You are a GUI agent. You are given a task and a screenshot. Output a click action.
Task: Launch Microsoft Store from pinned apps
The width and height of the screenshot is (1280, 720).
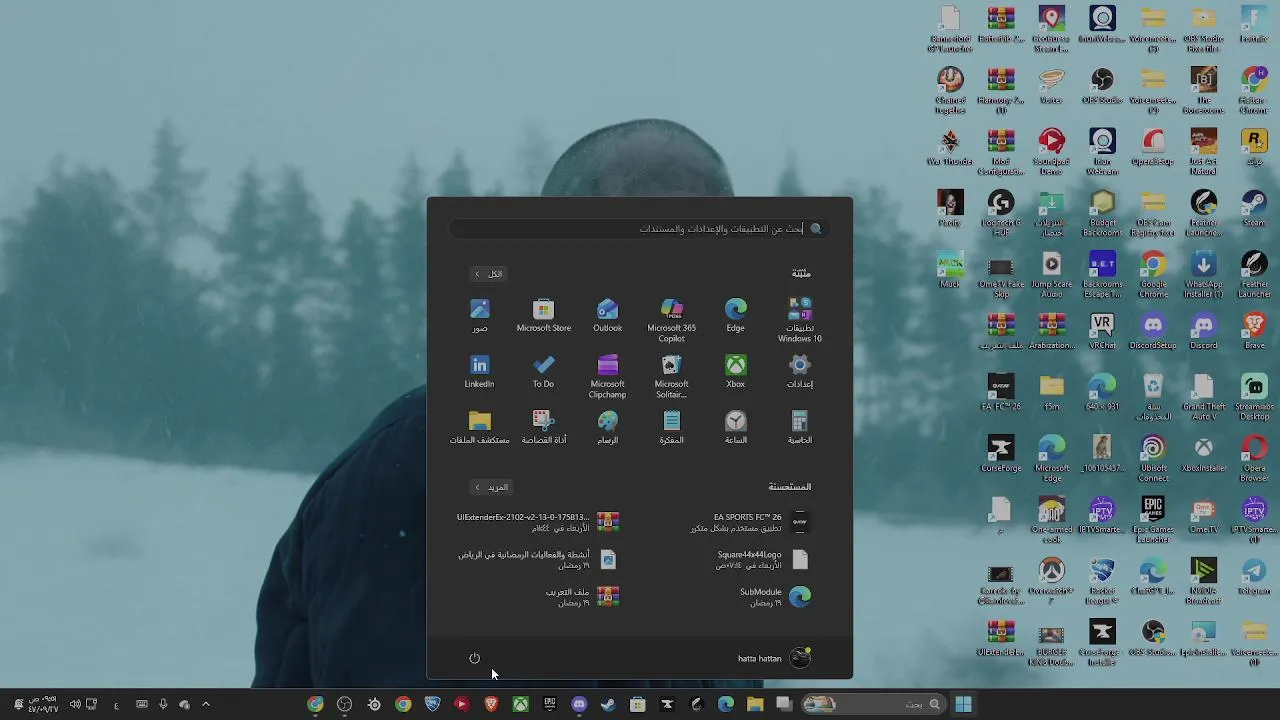(x=544, y=316)
